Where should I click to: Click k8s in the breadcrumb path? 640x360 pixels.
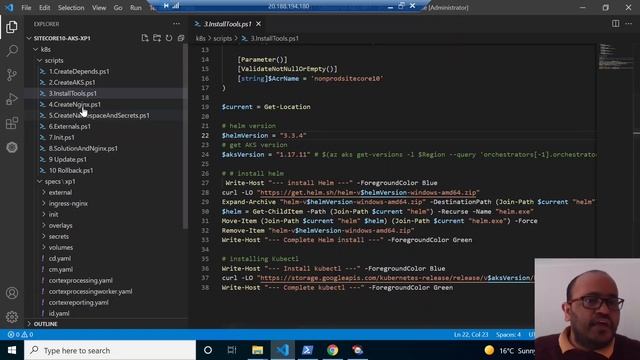(200, 38)
